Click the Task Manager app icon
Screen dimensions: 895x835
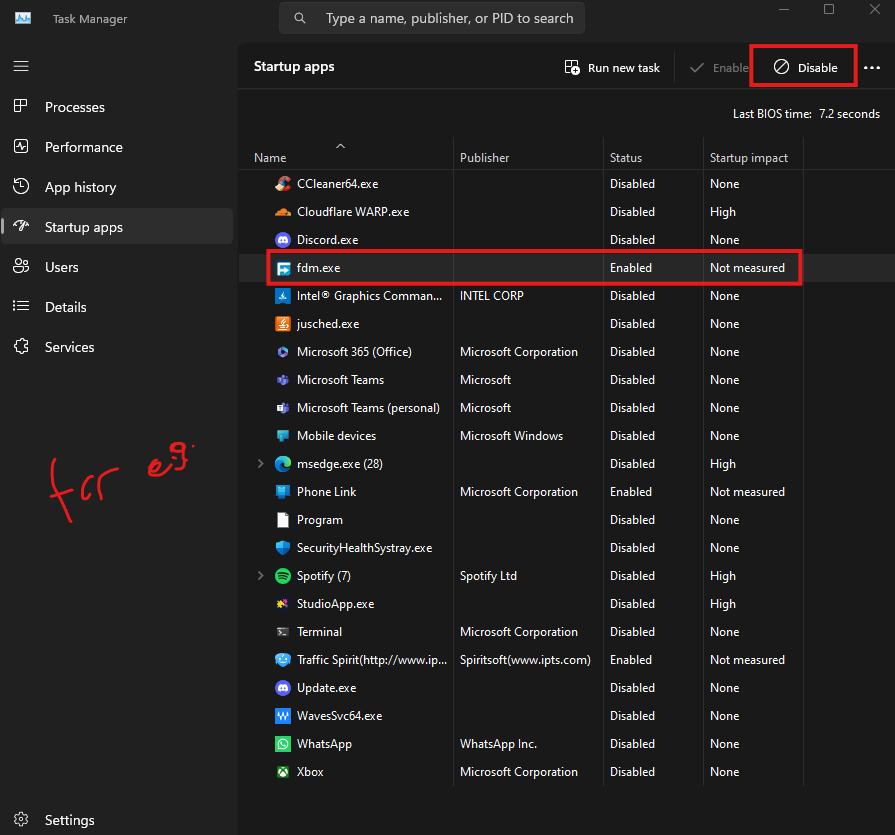pyautogui.click(x=23, y=18)
